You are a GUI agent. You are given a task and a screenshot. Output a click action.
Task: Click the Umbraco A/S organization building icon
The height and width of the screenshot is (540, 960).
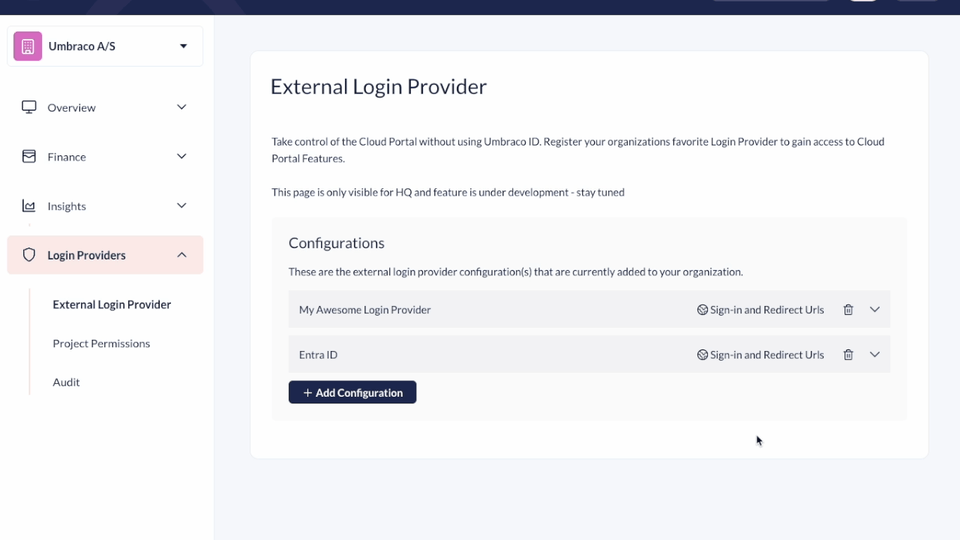pos(28,46)
